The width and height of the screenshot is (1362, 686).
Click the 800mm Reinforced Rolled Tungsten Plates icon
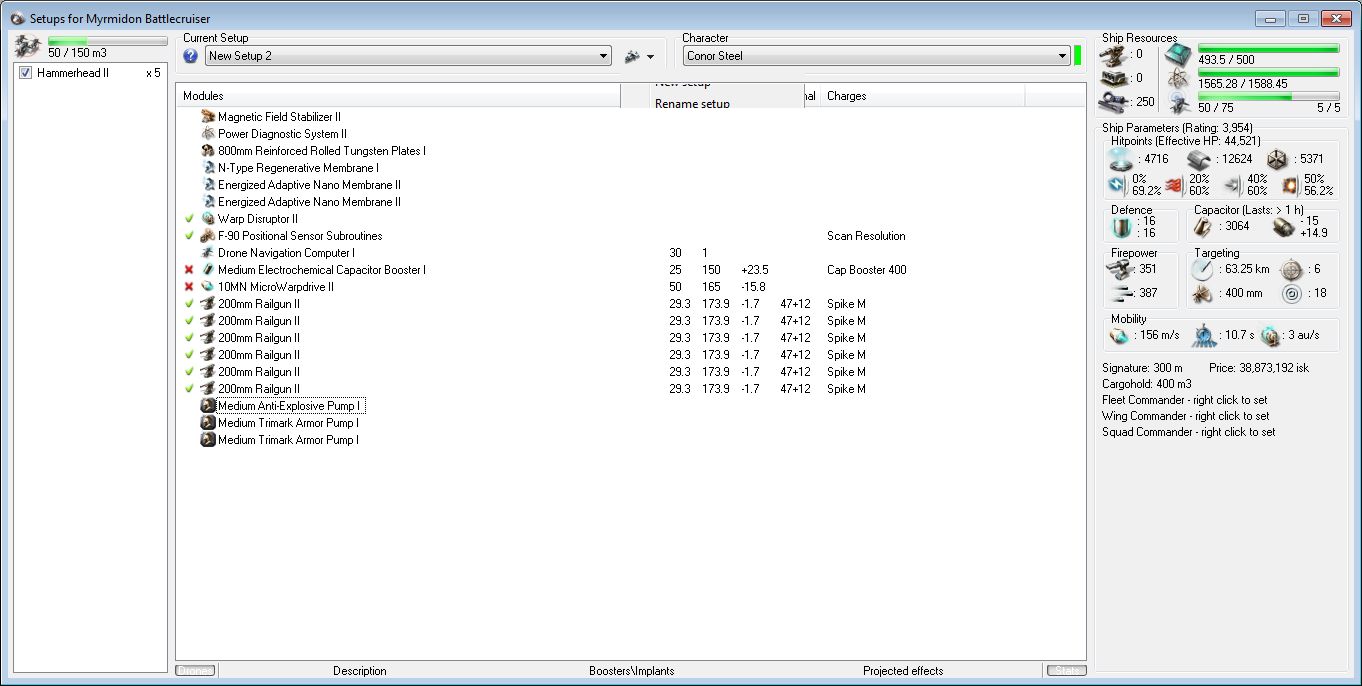click(x=208, y=151)
